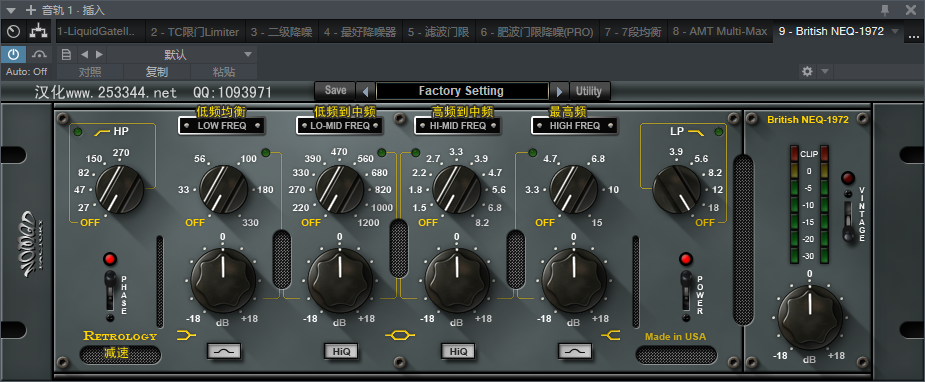Screen dimensions: 925x382
Task: Click the Save preset button
Action: [x=335, y=90]
